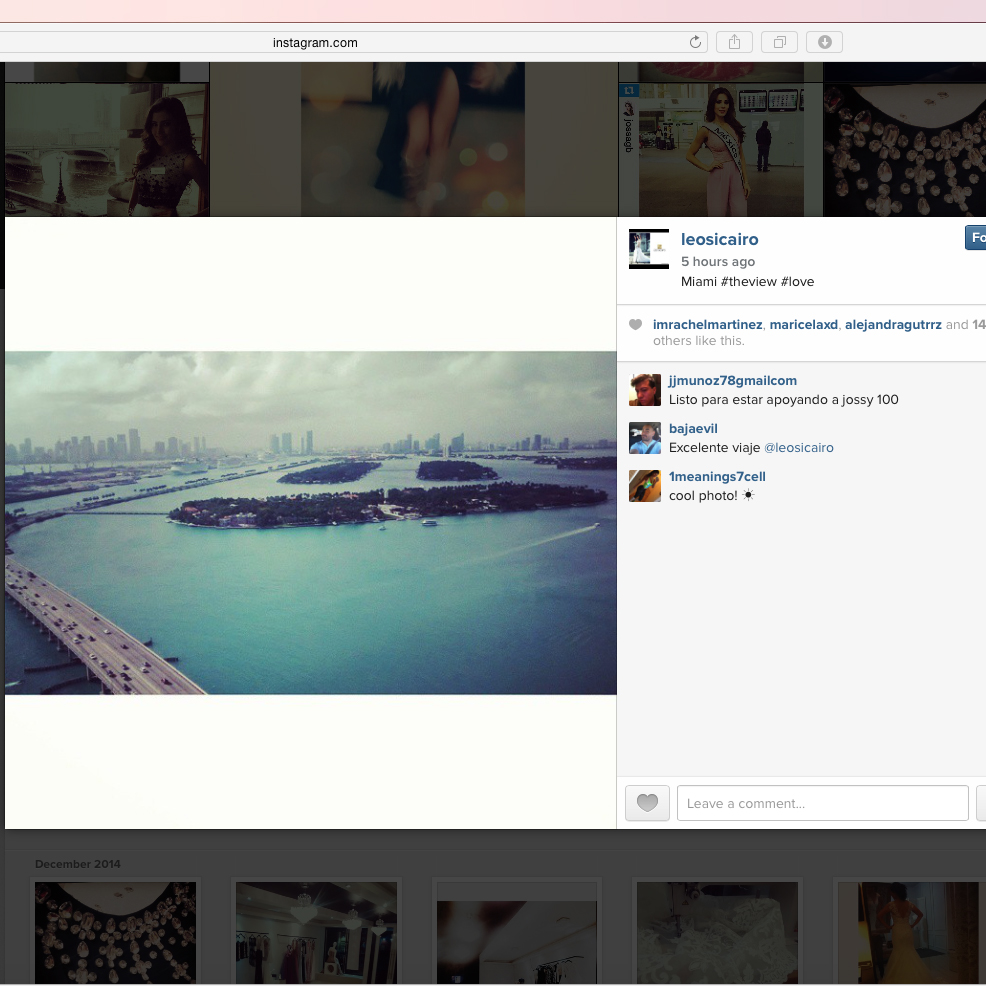Click the partially visible Follow button
Image resolution: width=986 pixels, height=986 pixels.
click(976, 238)
